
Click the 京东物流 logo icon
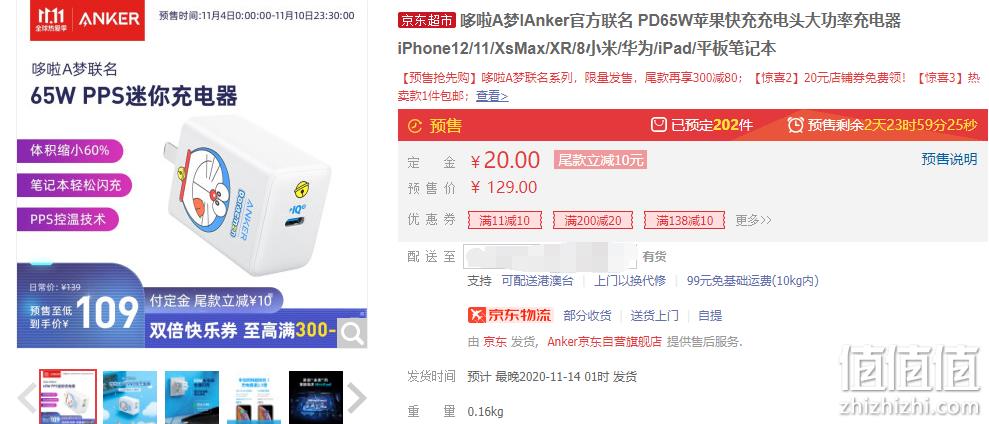point(510,315)
